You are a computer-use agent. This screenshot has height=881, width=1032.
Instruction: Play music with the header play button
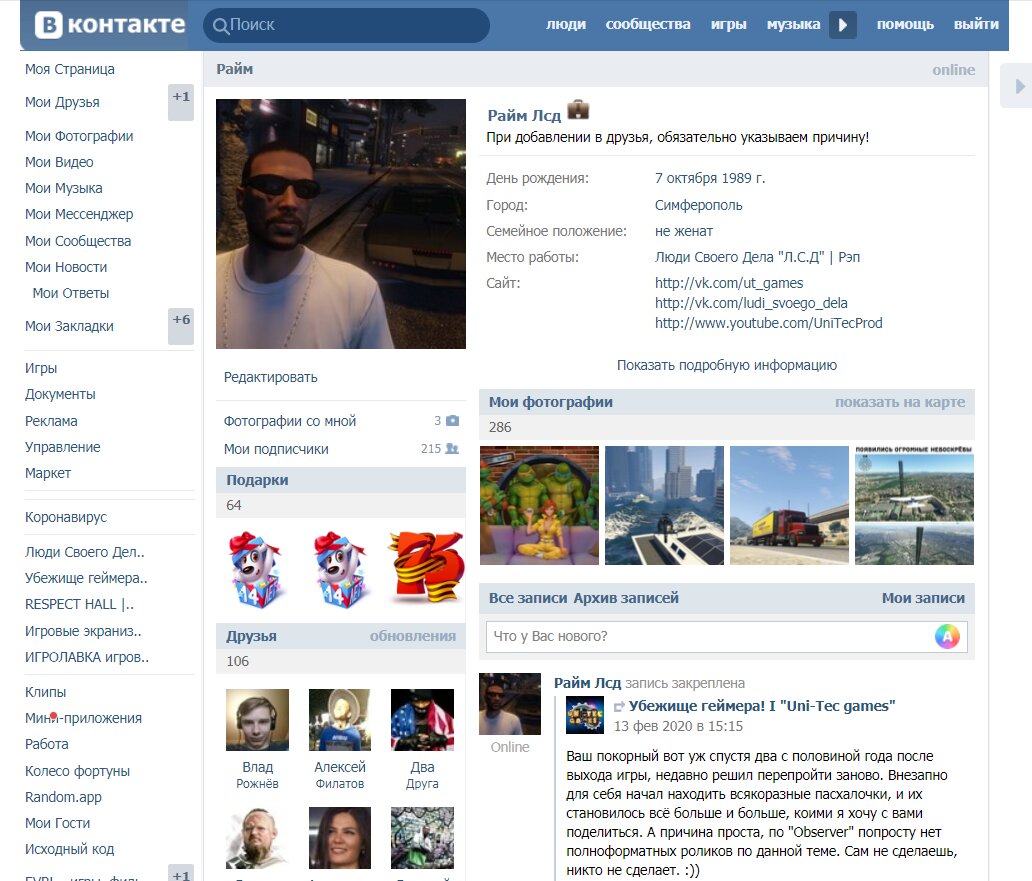click(x=842, y=25)
